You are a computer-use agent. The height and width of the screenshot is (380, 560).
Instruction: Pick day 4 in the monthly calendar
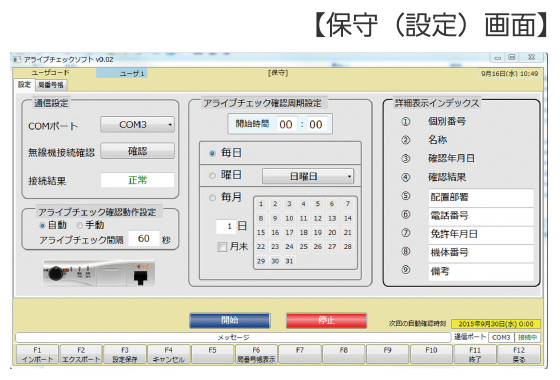click(x=304, y=204)
